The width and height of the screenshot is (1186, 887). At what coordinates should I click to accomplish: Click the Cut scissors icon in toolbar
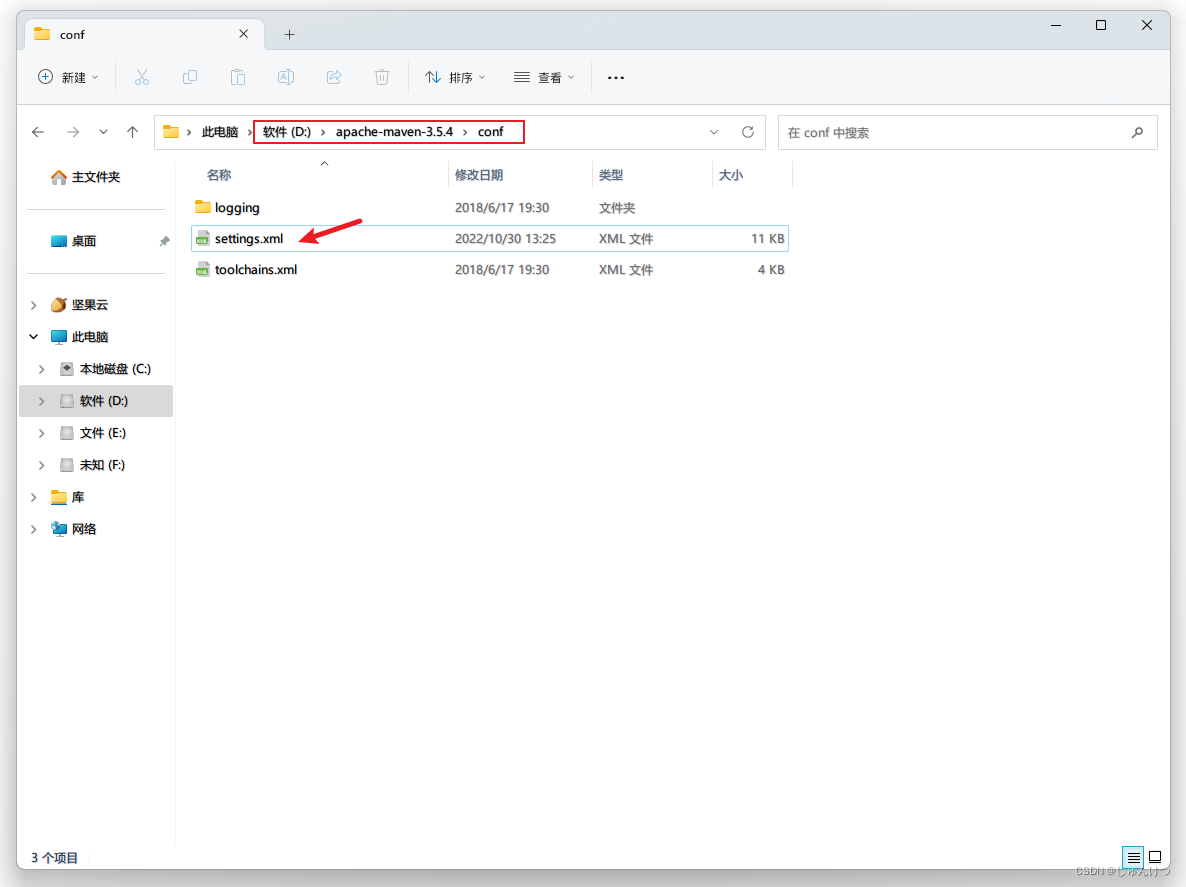pyautogui.click(x=141, y=77)
